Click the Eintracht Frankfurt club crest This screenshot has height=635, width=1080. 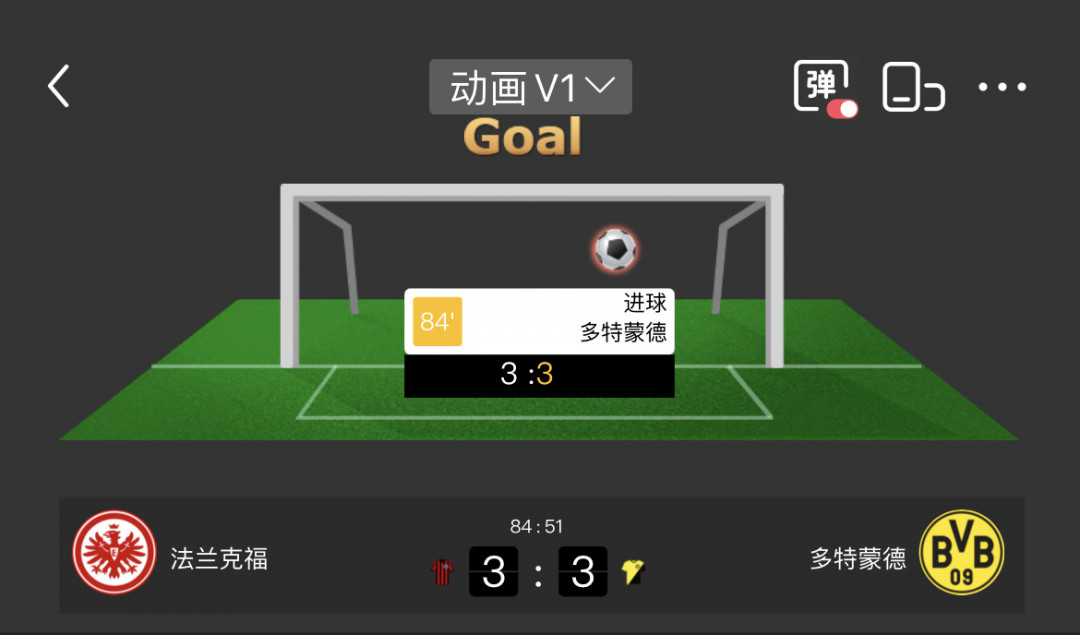[x=114, y=552]
